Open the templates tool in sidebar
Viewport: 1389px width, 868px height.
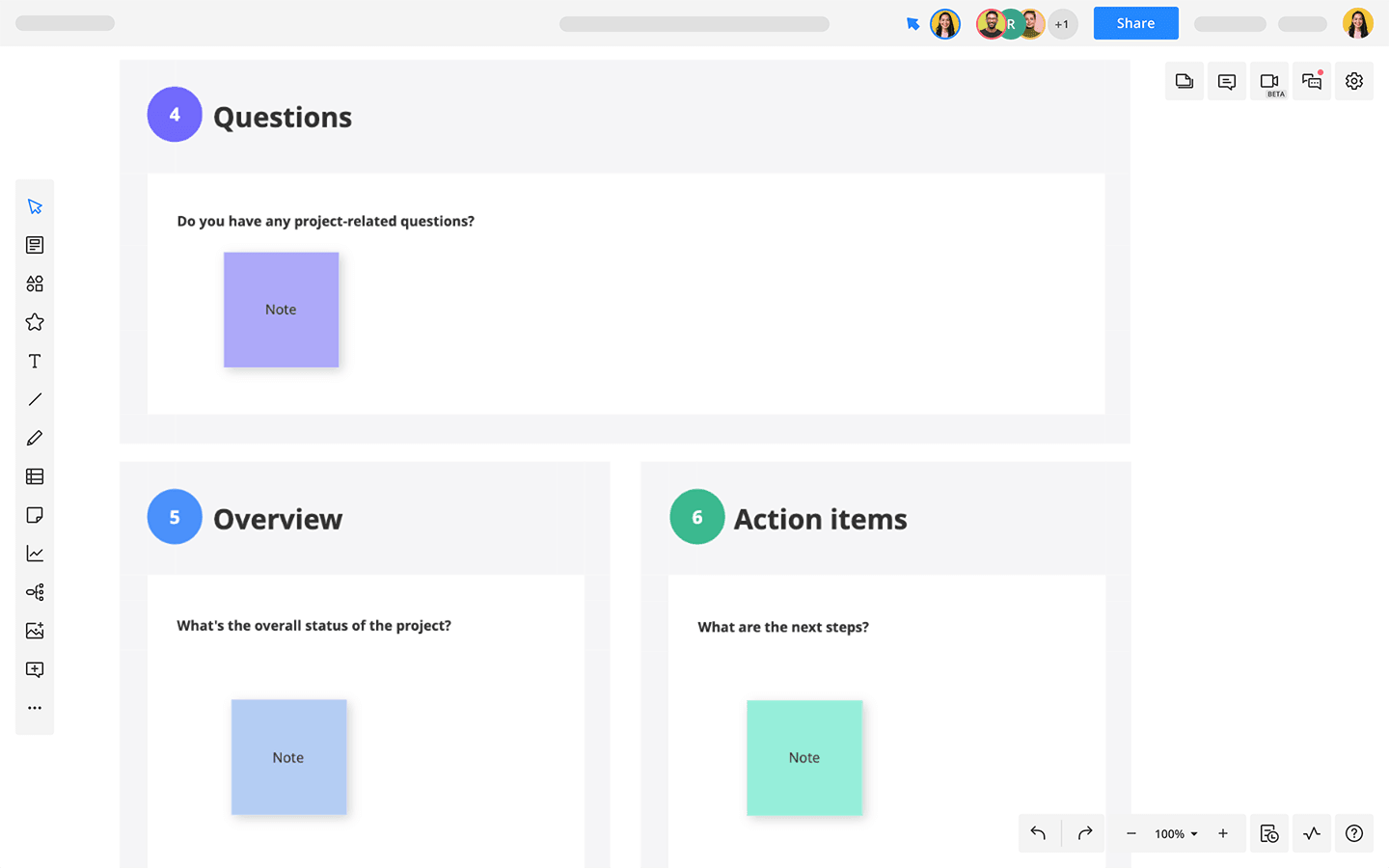pos(35,245)
